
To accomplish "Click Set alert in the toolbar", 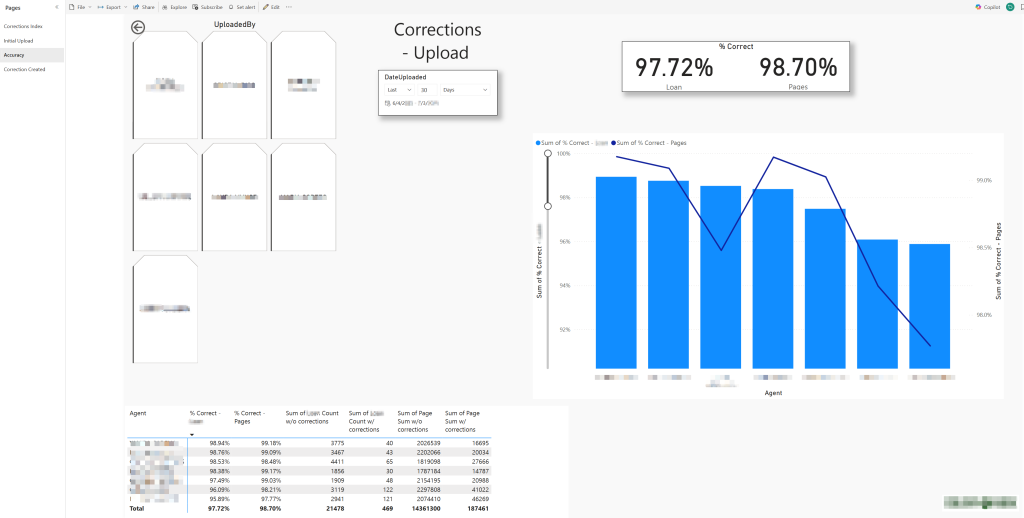I will coord(242,7).
